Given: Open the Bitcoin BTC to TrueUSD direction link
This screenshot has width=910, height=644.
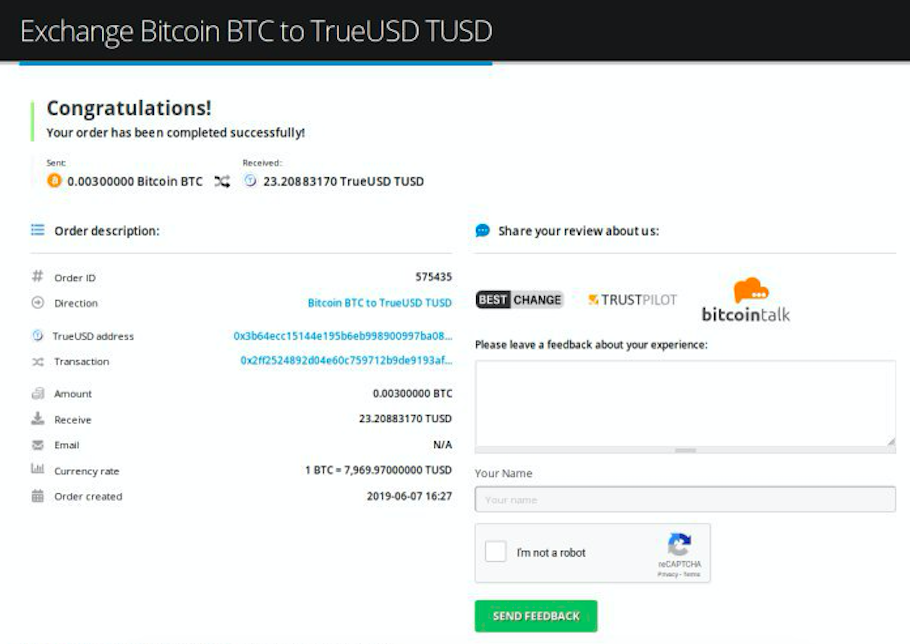Looking at the screenshot, I should tap(379, 303).
